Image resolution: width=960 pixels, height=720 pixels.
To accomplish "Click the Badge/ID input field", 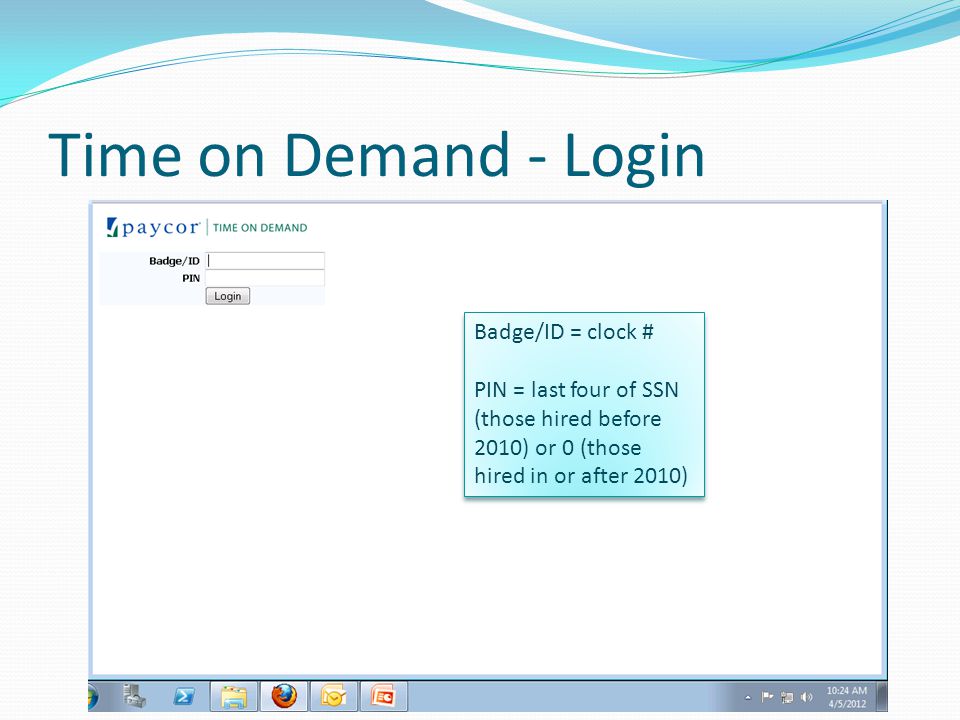I will point(264,261).
